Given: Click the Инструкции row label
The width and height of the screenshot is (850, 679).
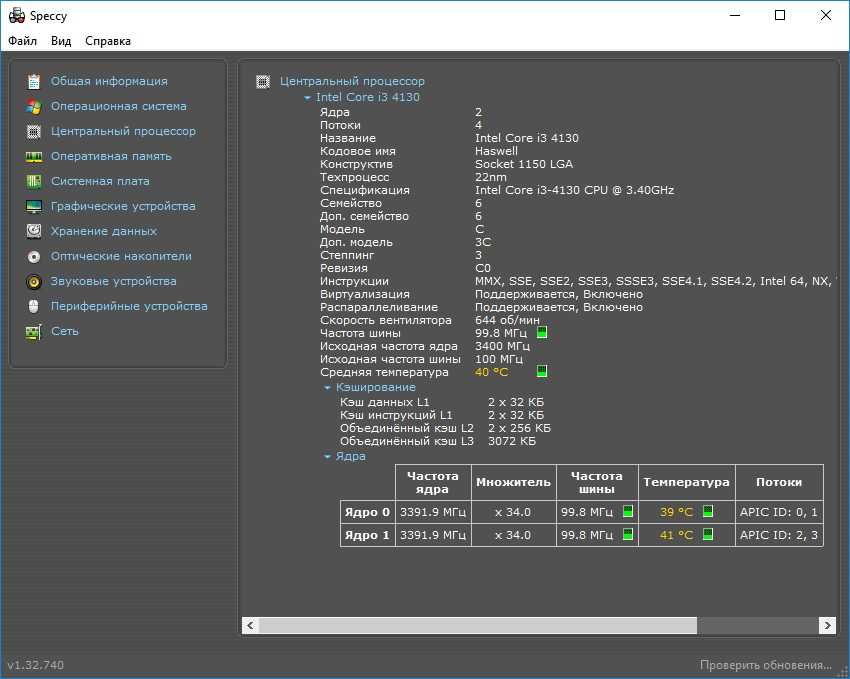Looking at the screenshot, I should click(x=354, y=281).
